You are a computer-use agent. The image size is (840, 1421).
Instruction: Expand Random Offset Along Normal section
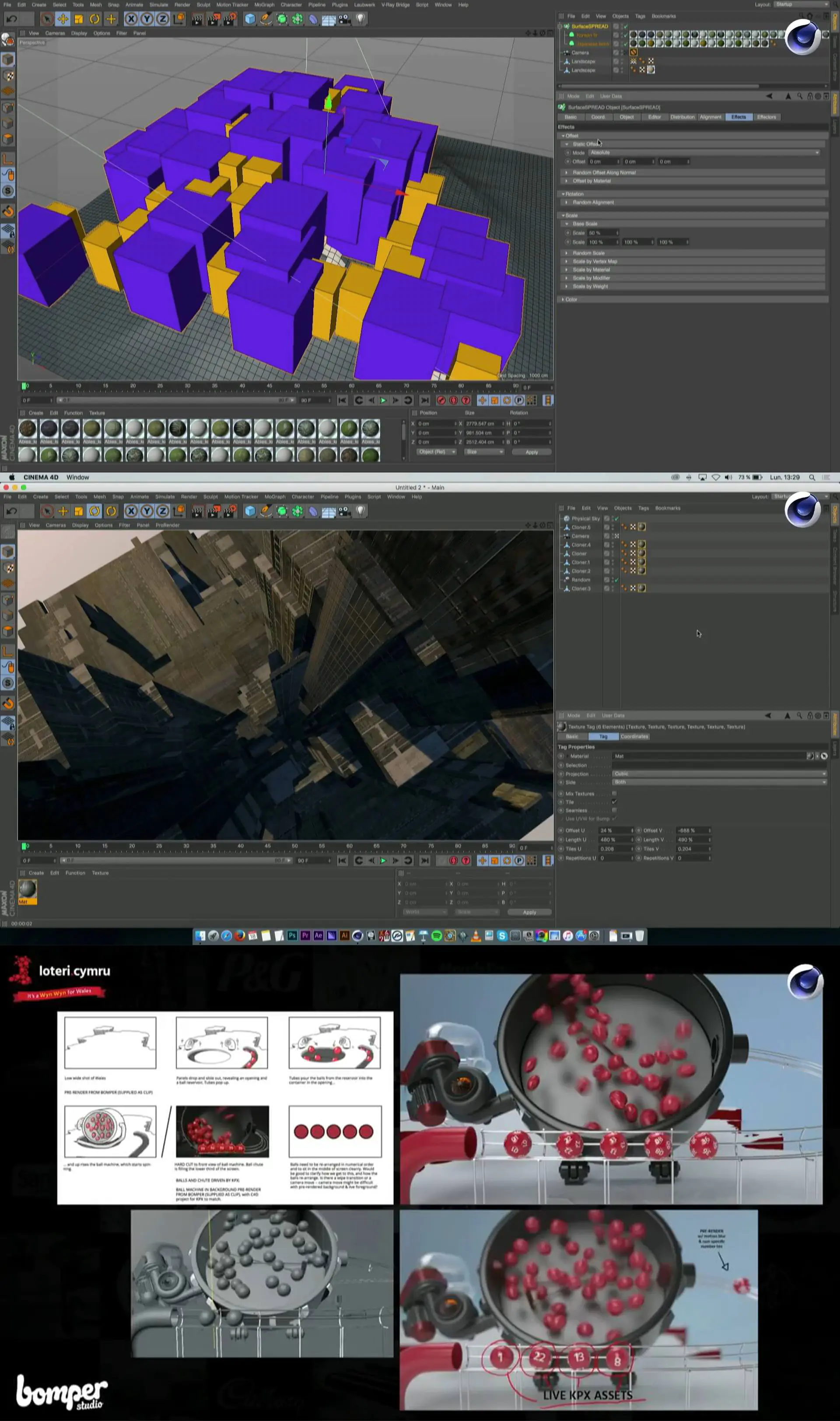click(694, 173)
